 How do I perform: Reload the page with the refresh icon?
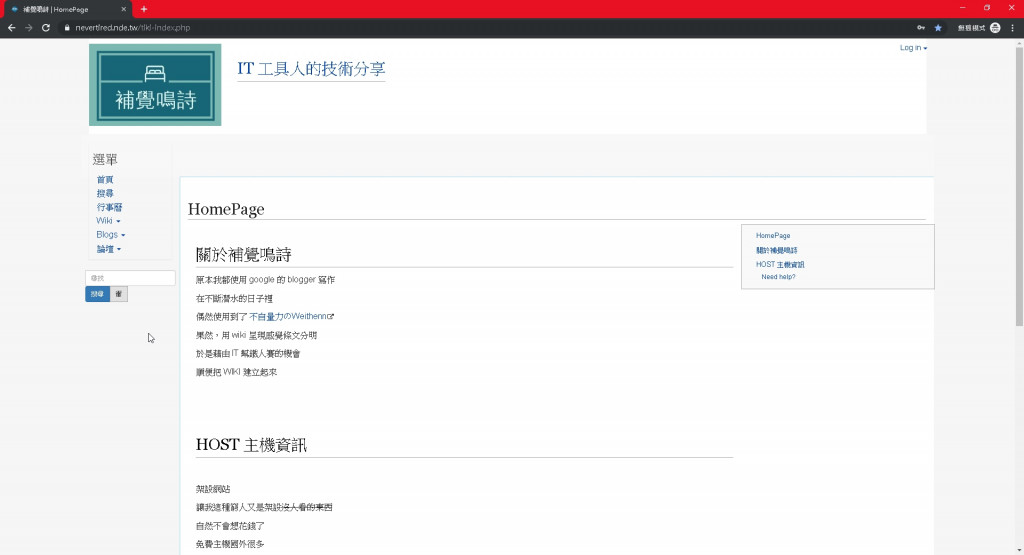(x=46, y=27)
